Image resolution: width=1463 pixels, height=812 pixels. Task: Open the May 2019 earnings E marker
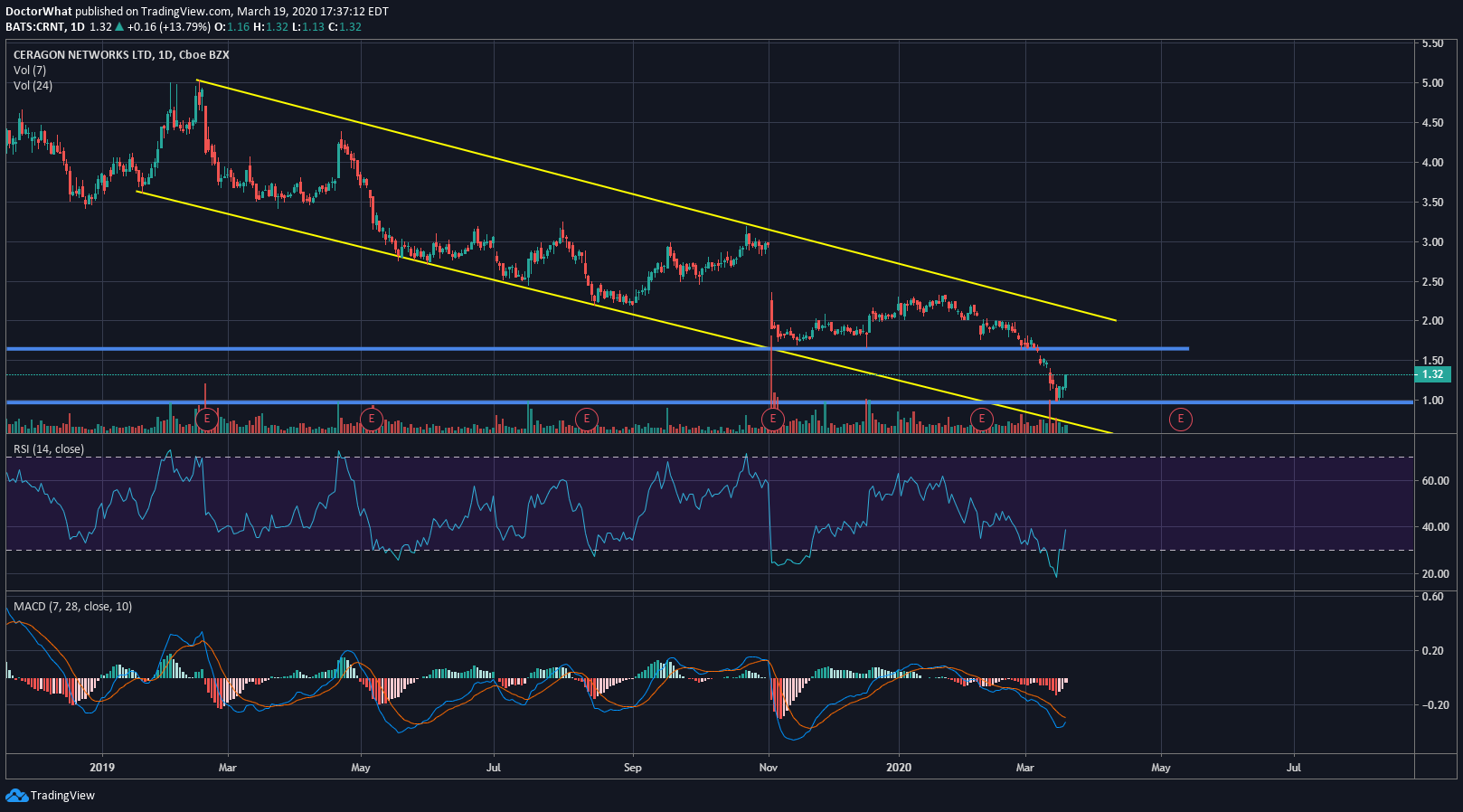pos(371,419)
